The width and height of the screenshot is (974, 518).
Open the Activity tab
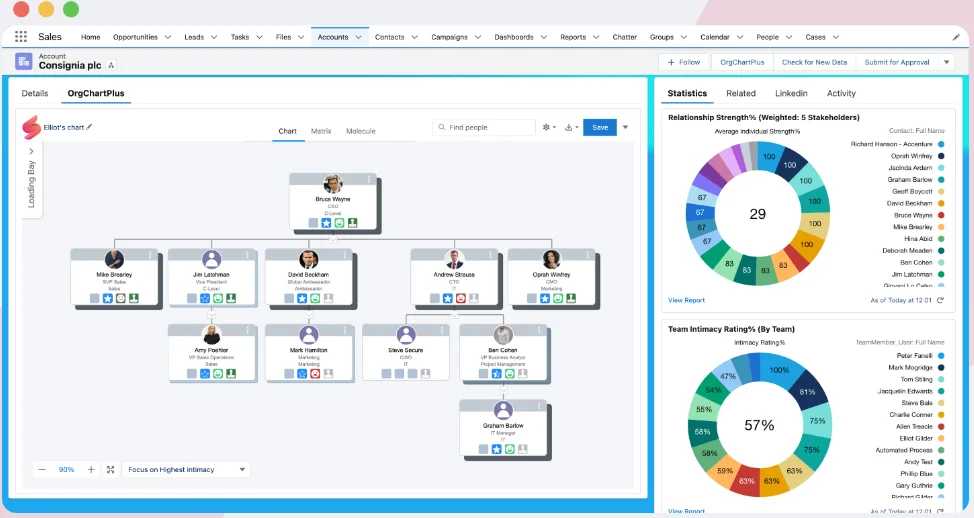click(841, 93)
